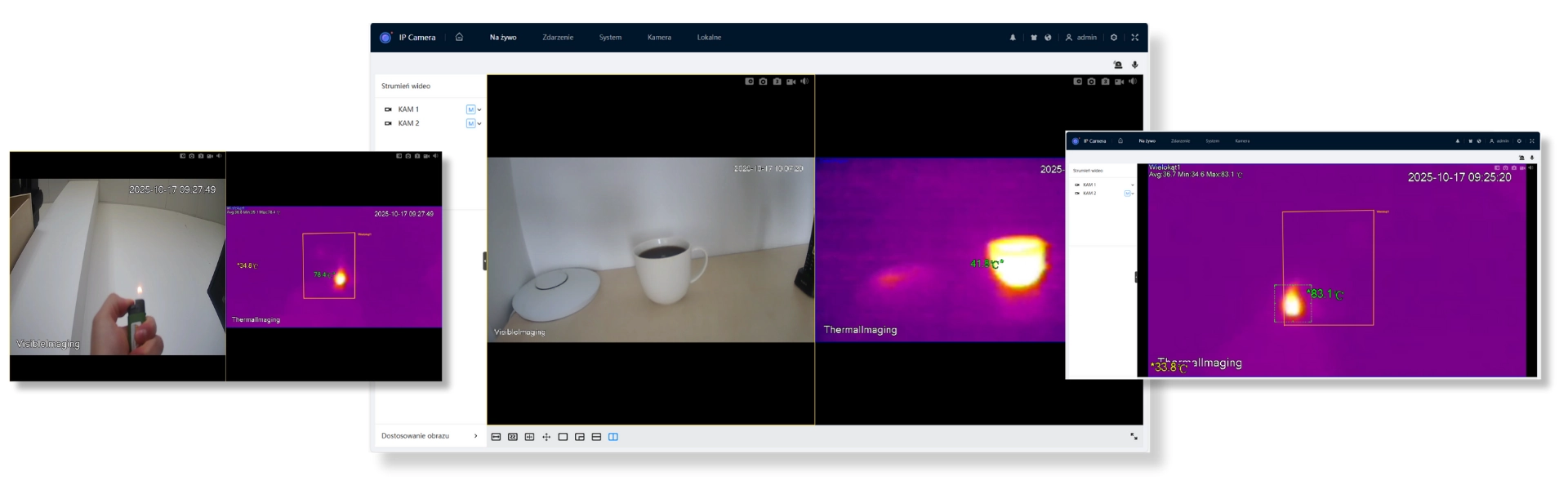Expand KAM 2 stream dropdown in main window
1568x490 pixels.
[479, 124]
